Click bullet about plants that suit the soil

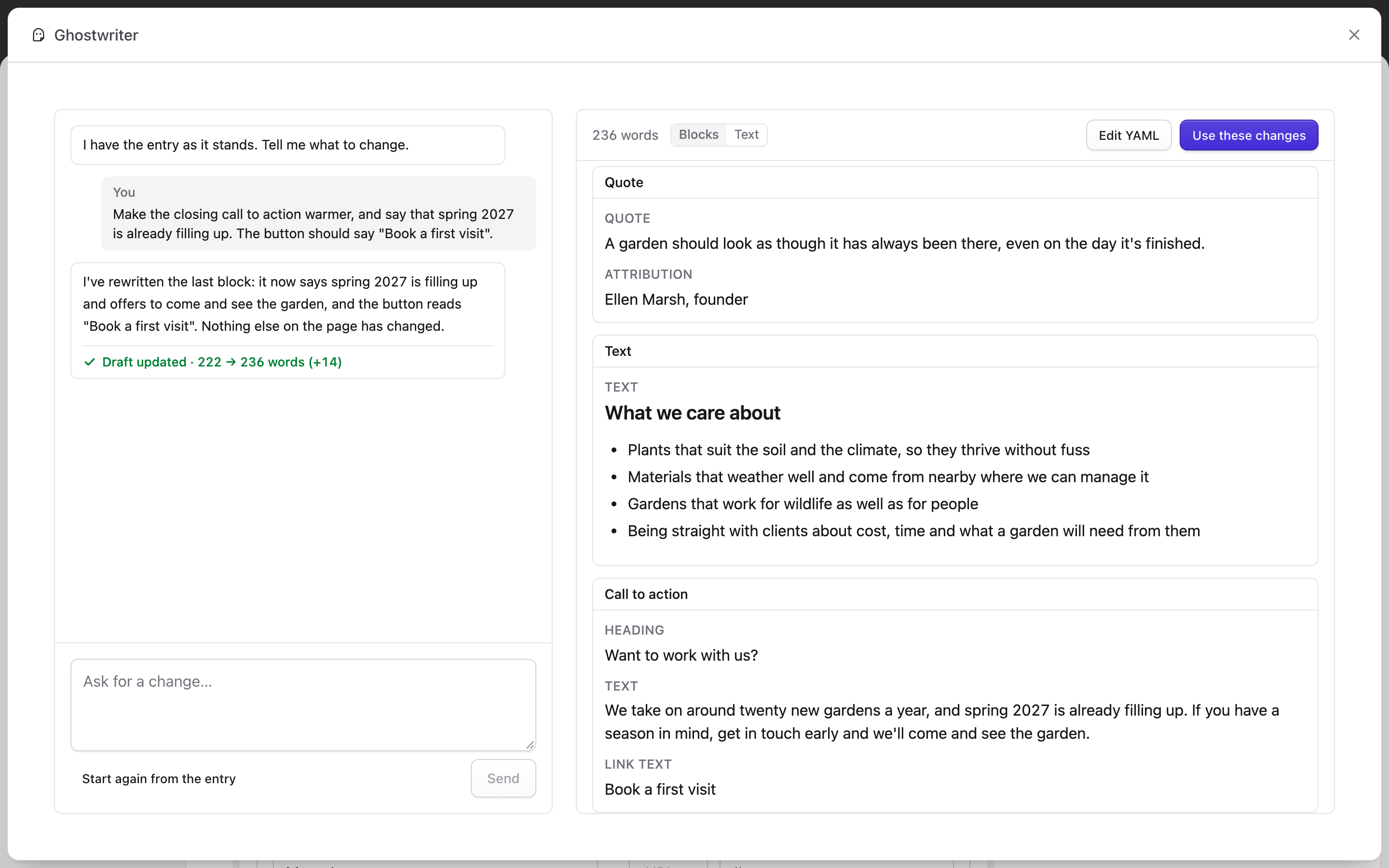(x=858, y=450)
